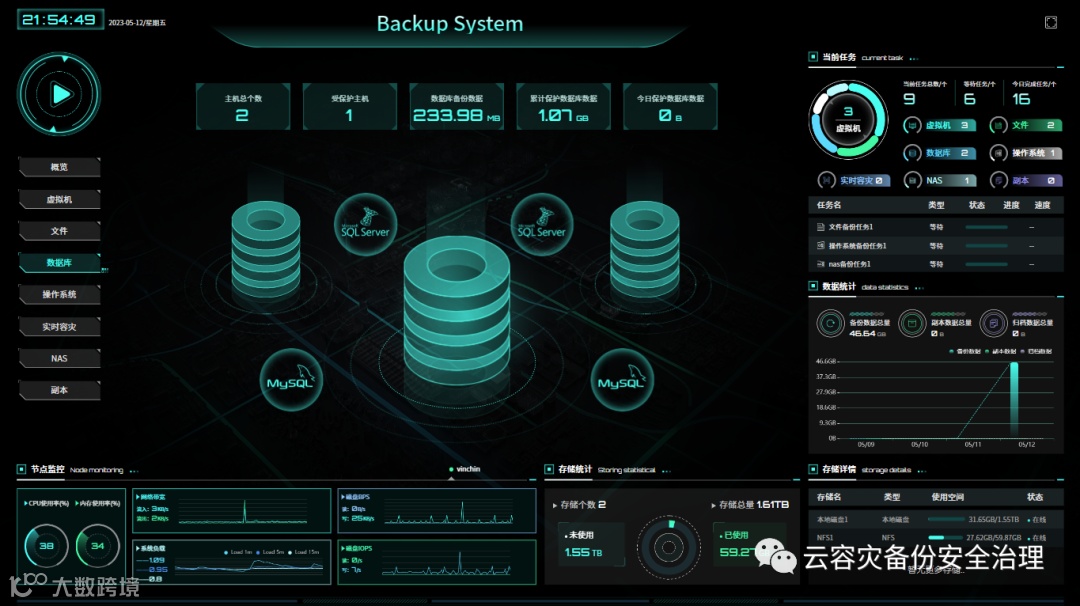Open the 操作系统 sidebar menu item
The image size is (1080, 606).
tap(59, 295)
